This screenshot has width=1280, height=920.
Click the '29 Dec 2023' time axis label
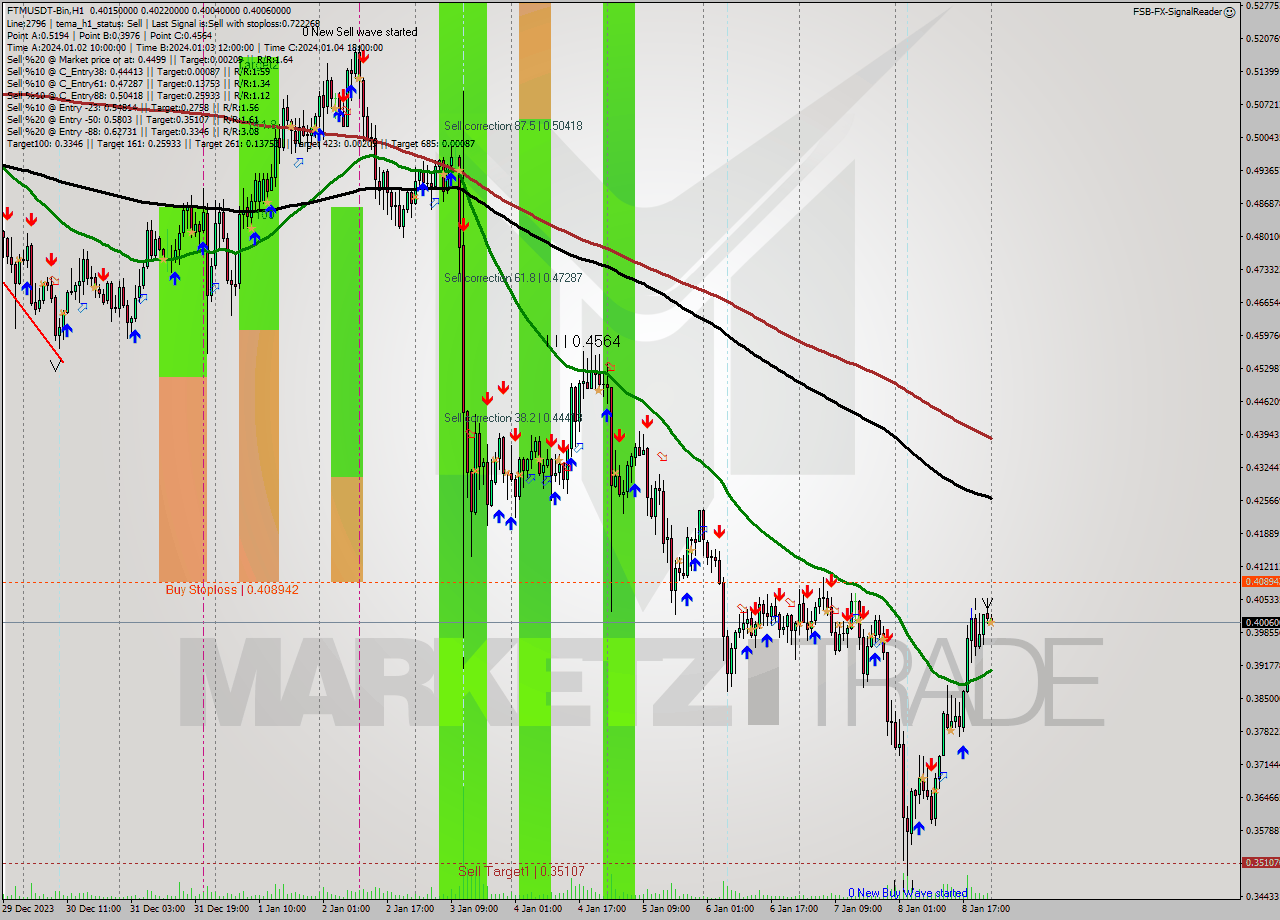click(x=29, y=909)
